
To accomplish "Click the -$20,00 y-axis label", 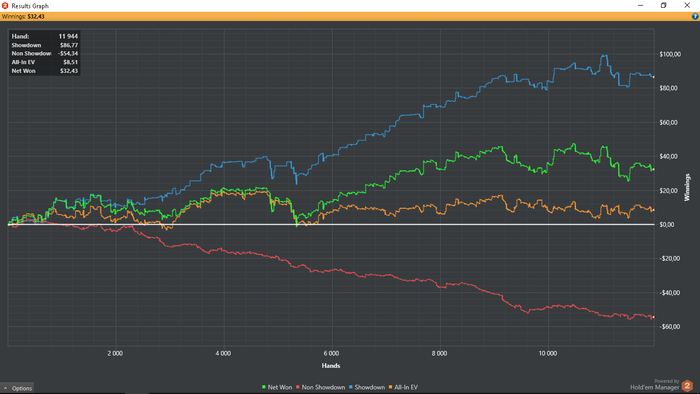I will click(670, 258).
